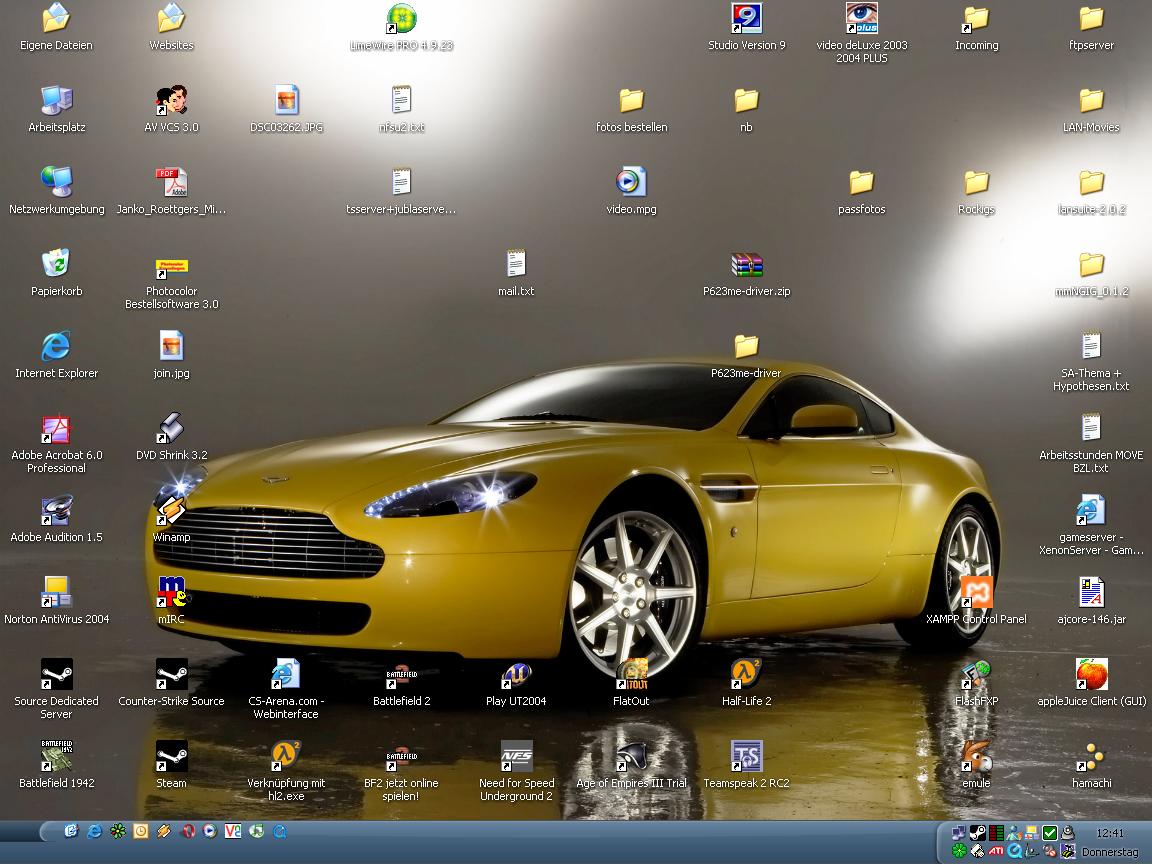Image resolution: width=1152 pixels, height=864 pixels.
Task: Click the Counter-Strike Source icon
Action: click(x=171, y=674)
